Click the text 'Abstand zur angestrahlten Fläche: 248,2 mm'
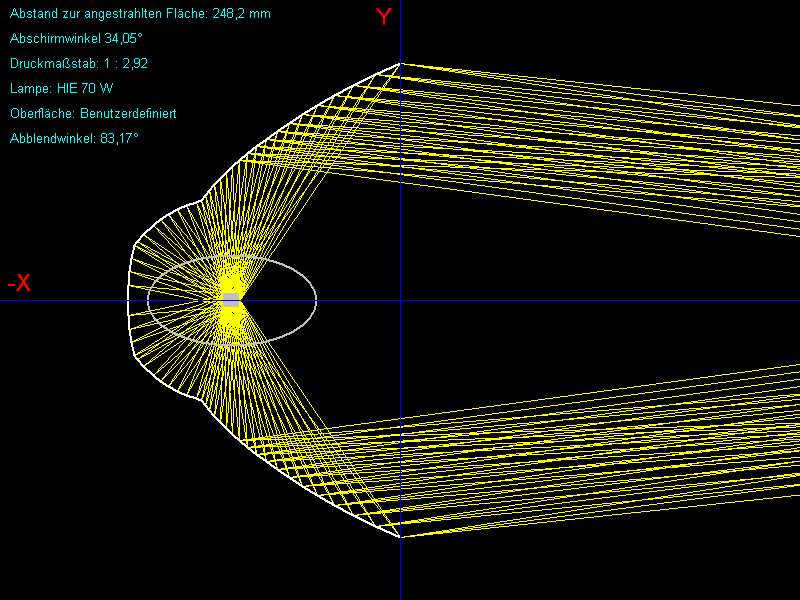800x600 pixels. tap(140, 14)
